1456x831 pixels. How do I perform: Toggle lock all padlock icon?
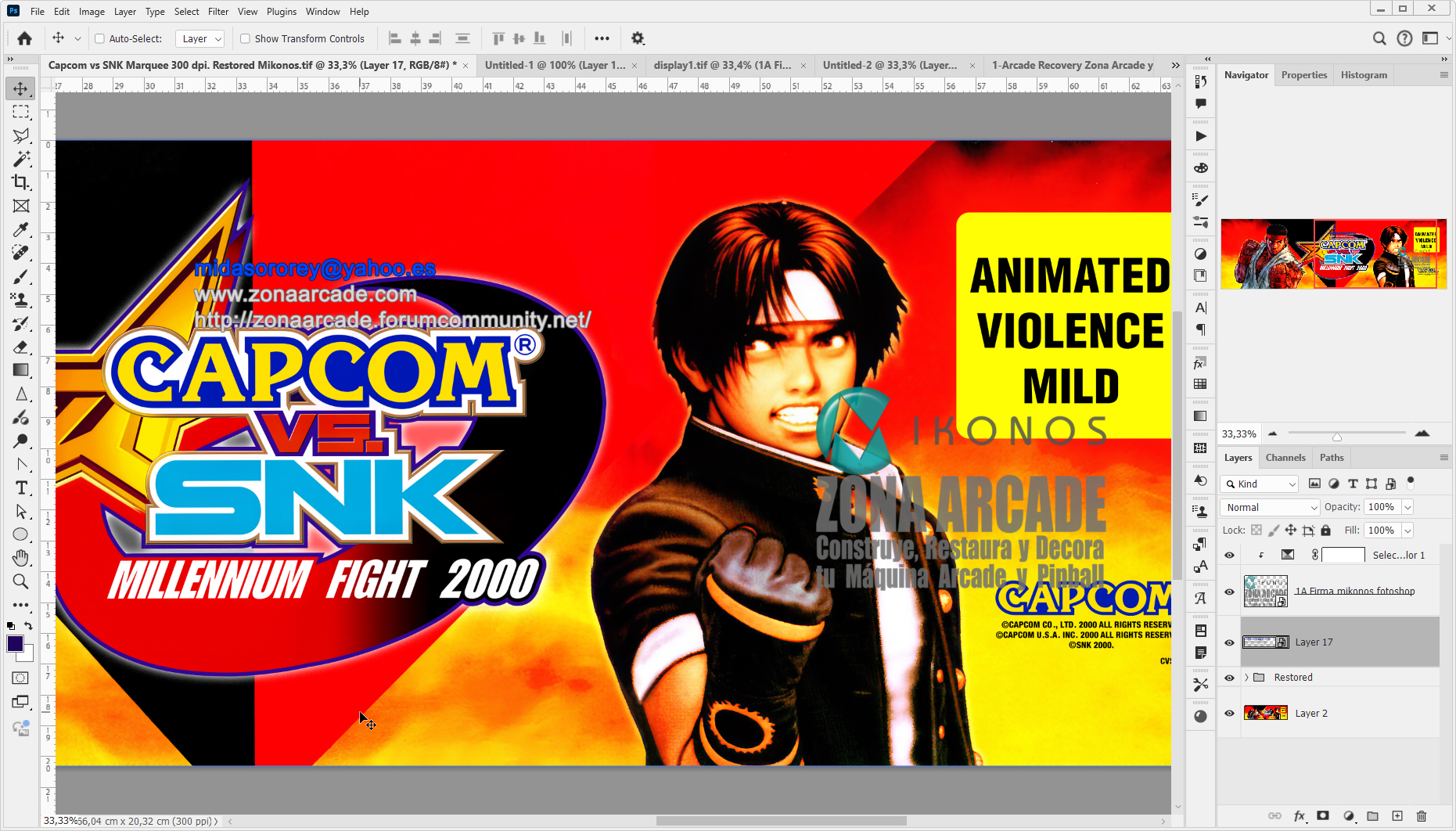click(1325, 531)
